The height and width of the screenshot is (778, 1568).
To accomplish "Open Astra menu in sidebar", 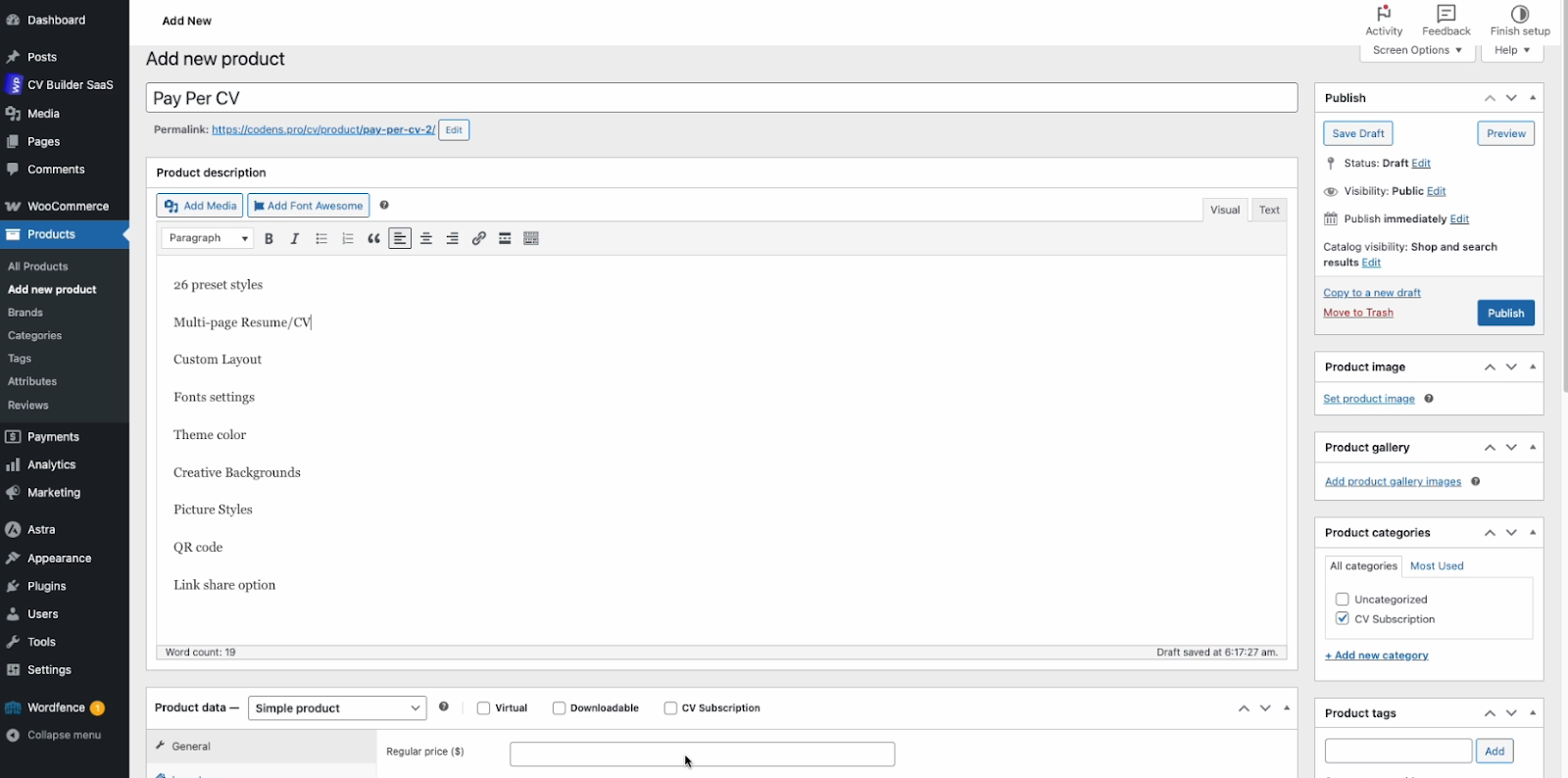I will point(41,529).
